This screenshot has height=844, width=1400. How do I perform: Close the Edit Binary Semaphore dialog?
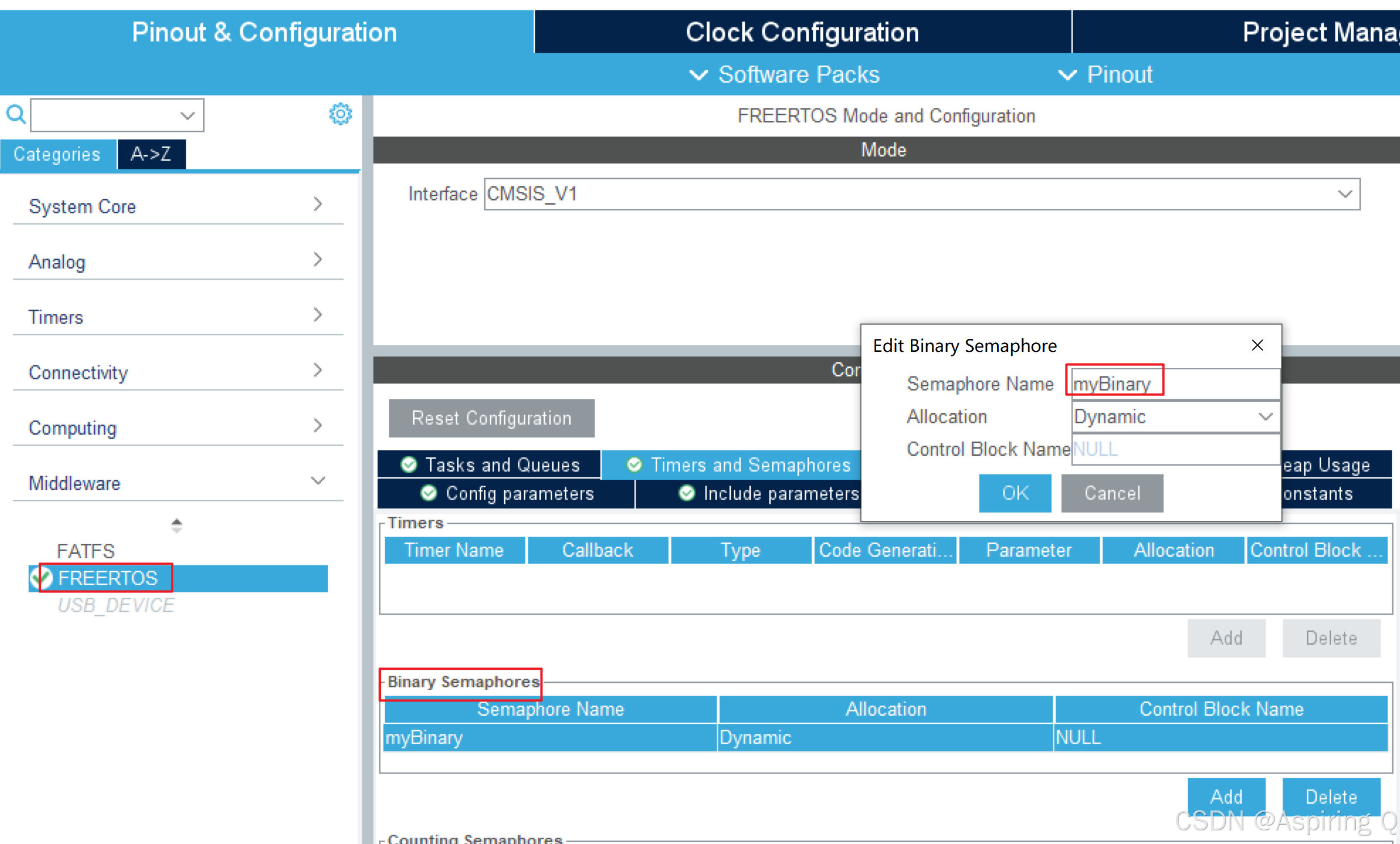[x=1257, y=346]
